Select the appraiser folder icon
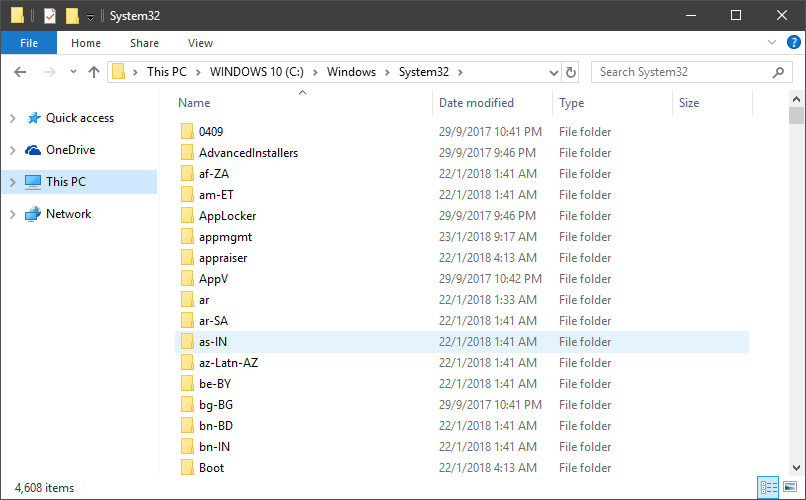Image resolution: width=806 pixels, height=500 pixels. click(x=187, y=258)
